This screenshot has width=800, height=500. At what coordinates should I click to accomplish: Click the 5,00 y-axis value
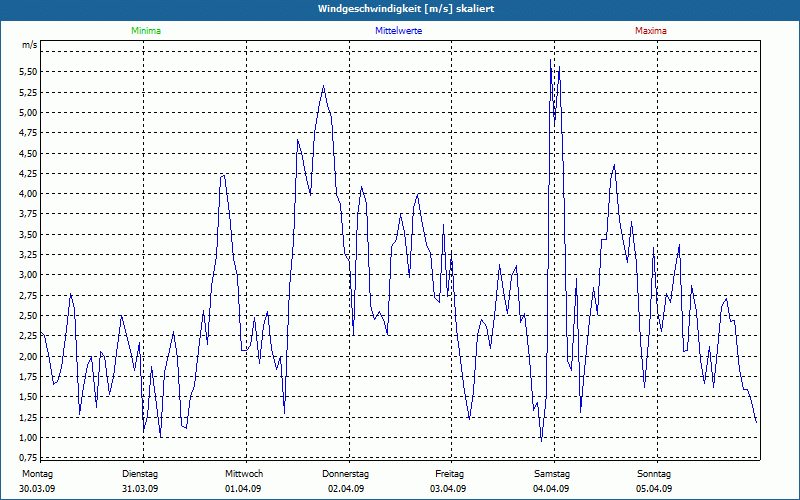(x=28, y=113)
